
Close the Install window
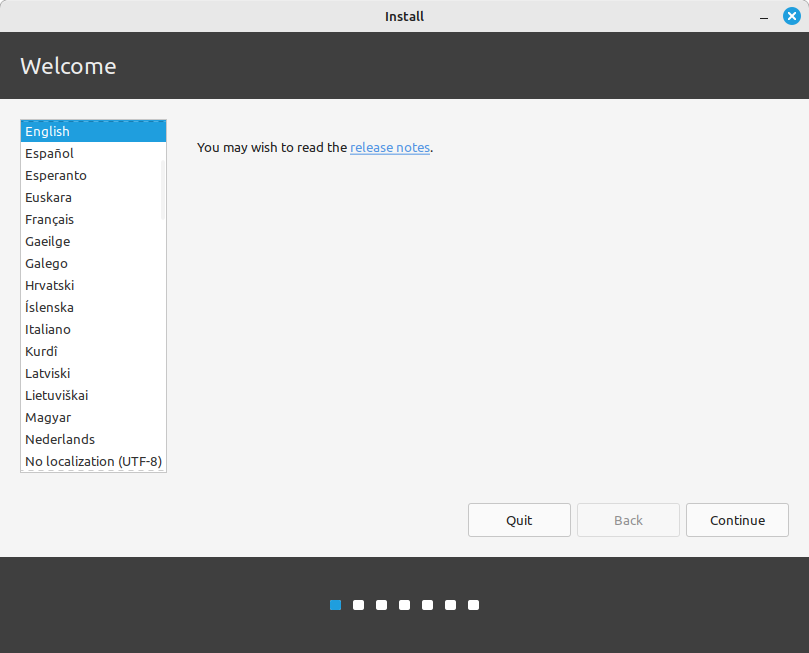(x=791, y=17)
